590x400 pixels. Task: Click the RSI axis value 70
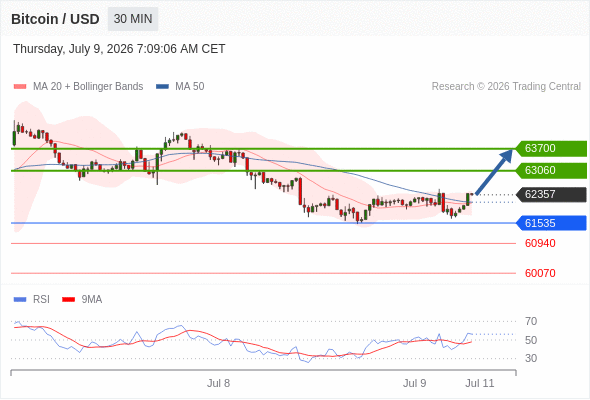(x=531, y=321)
